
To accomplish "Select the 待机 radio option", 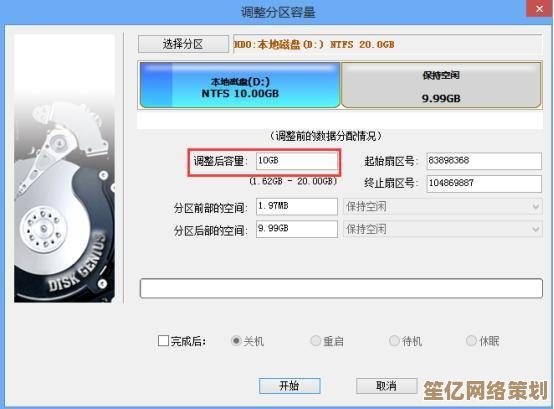I will point(394,341).
